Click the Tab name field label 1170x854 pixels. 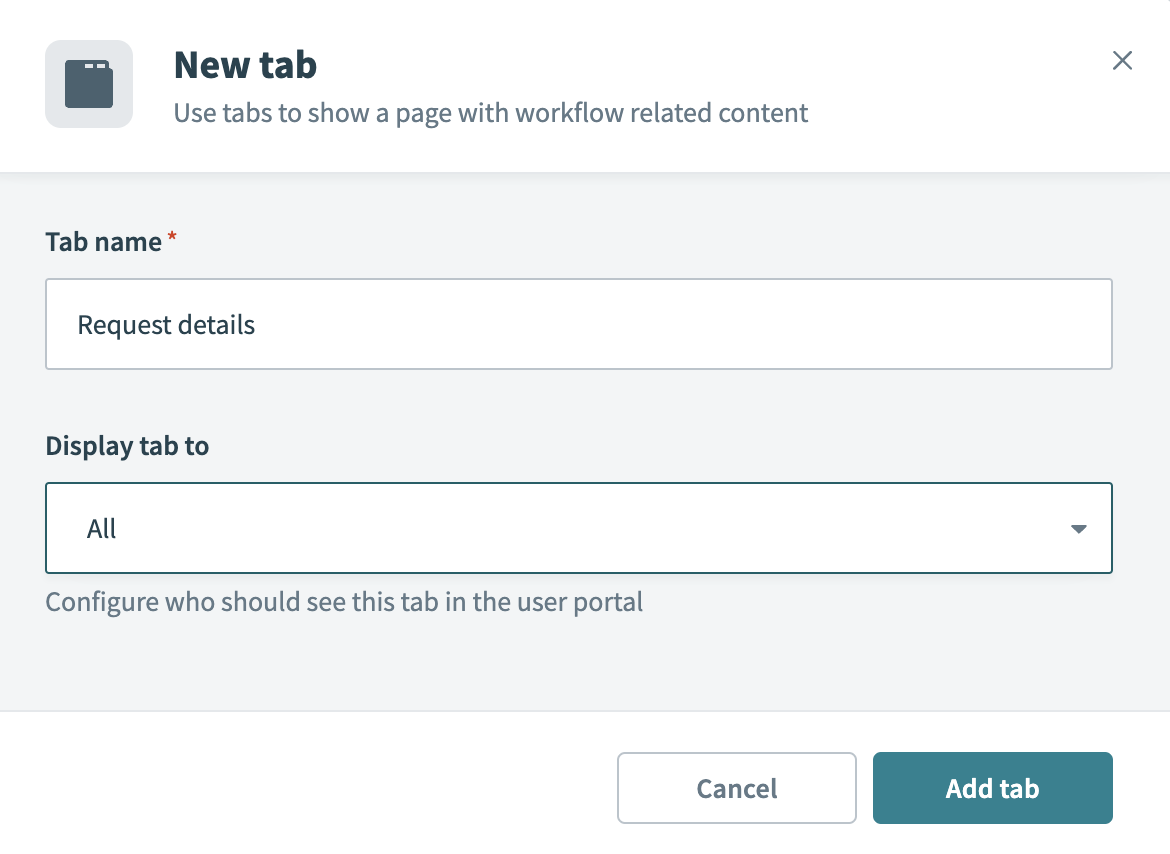[x=101, y=241]
